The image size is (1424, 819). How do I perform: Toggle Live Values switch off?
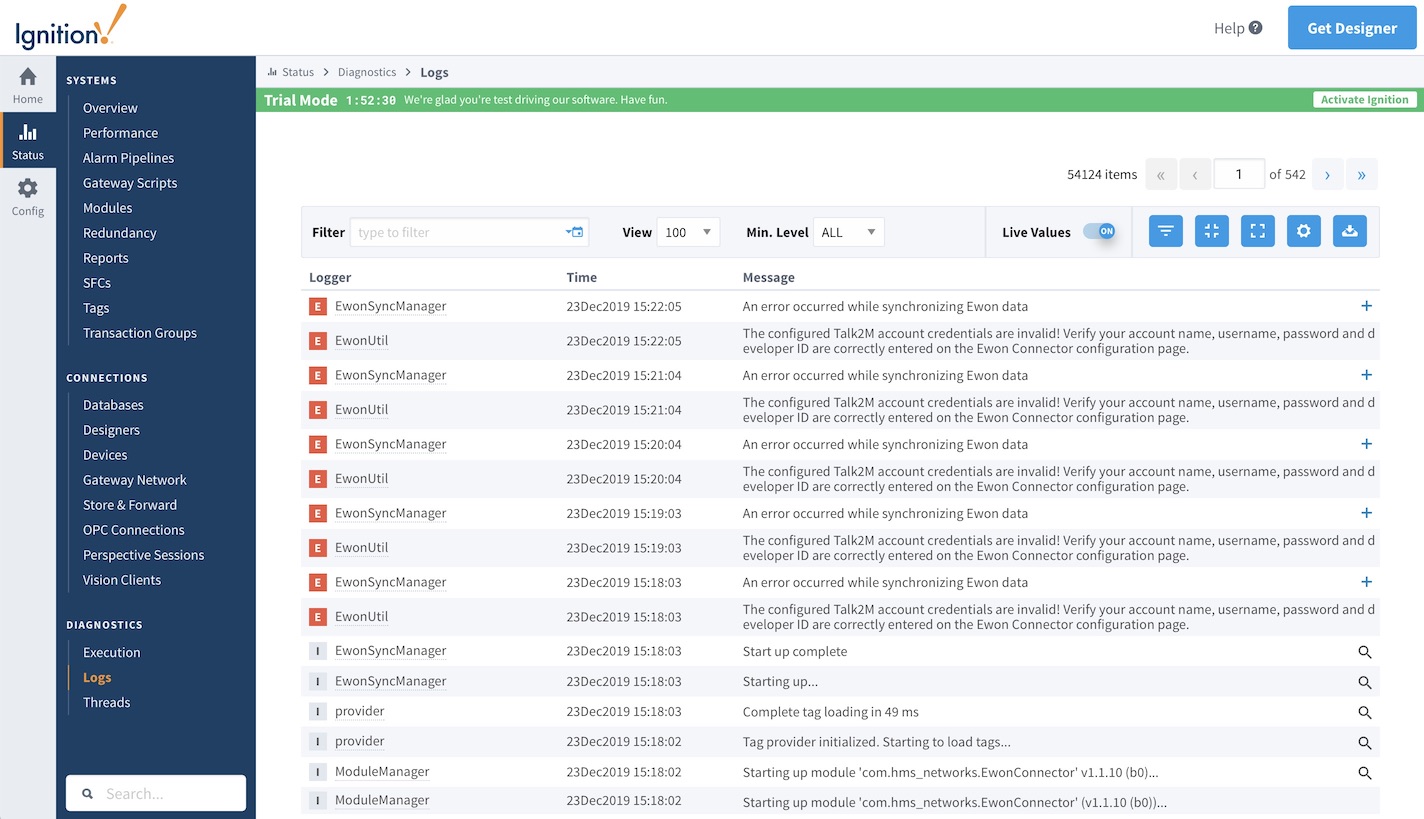[1099, 231]
